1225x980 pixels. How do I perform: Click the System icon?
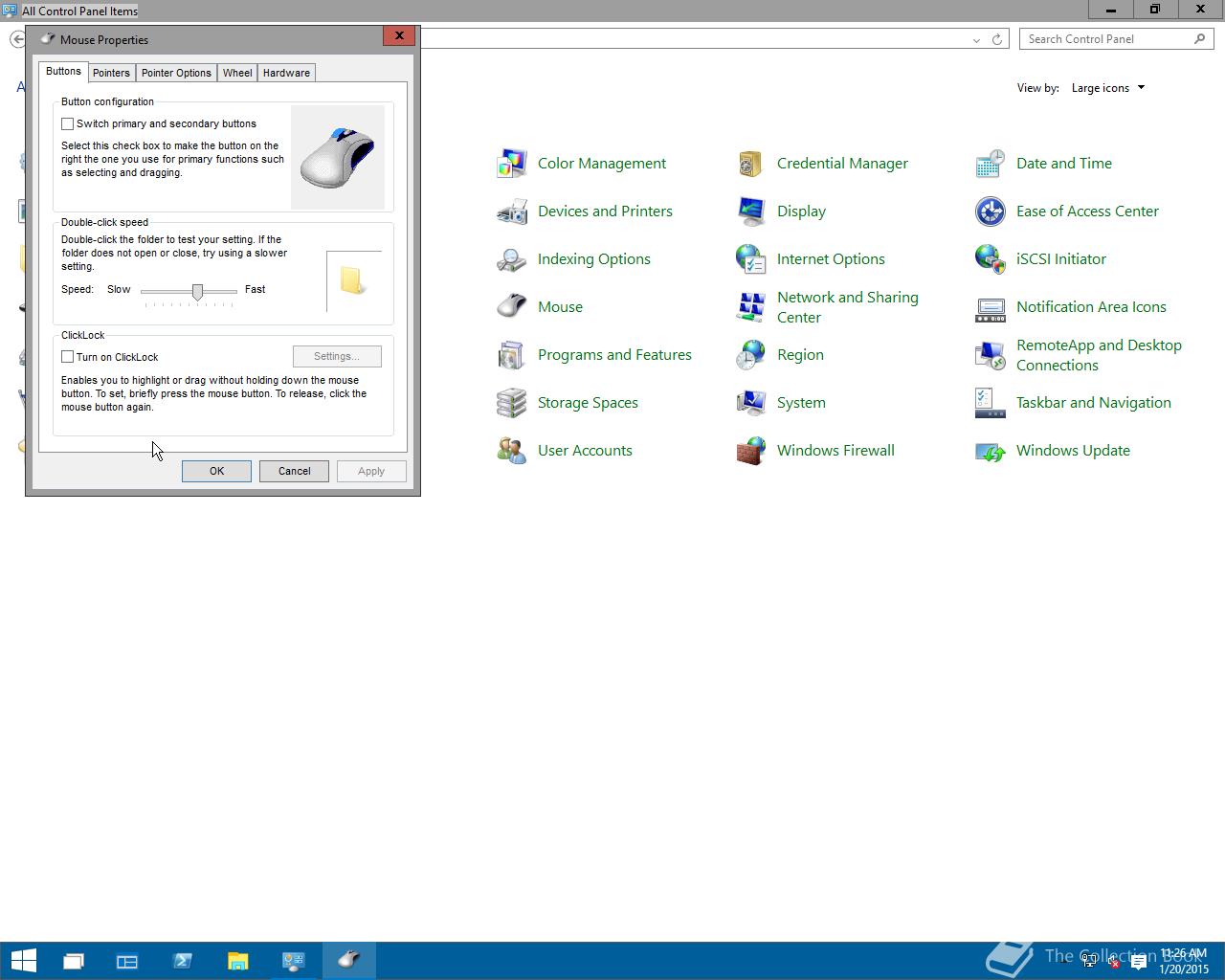pos(751,403)
